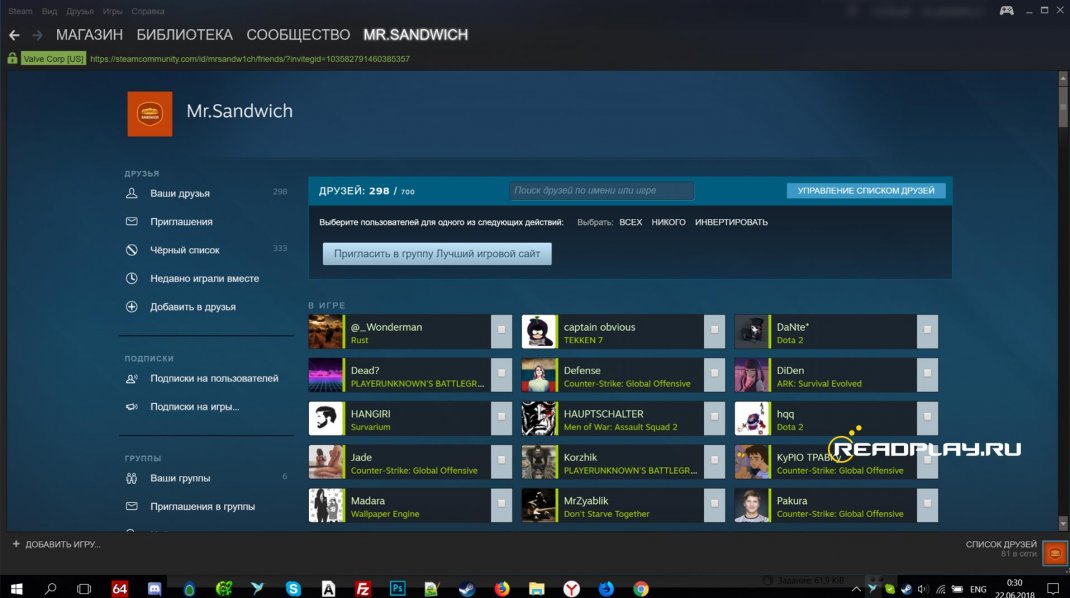This screenshot has width=1070, height=598.
Task: Switch to the 'БИБЛИОТЕКА' tab
Action: coord(185,35)
